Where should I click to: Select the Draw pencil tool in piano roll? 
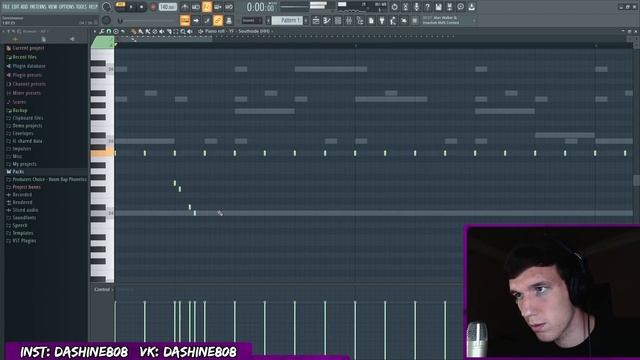134,31
